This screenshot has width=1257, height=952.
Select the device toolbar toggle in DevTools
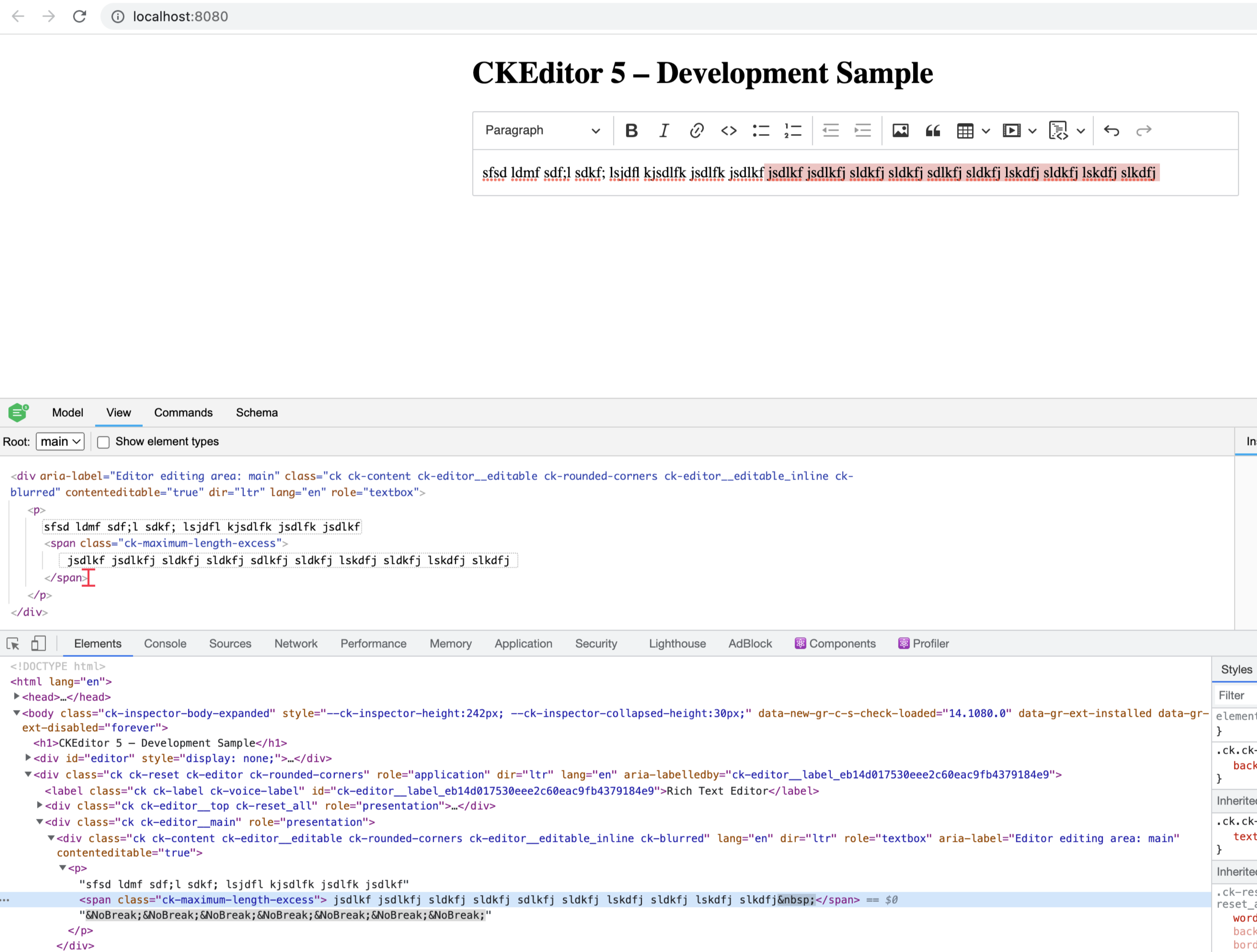coord(38,643)
